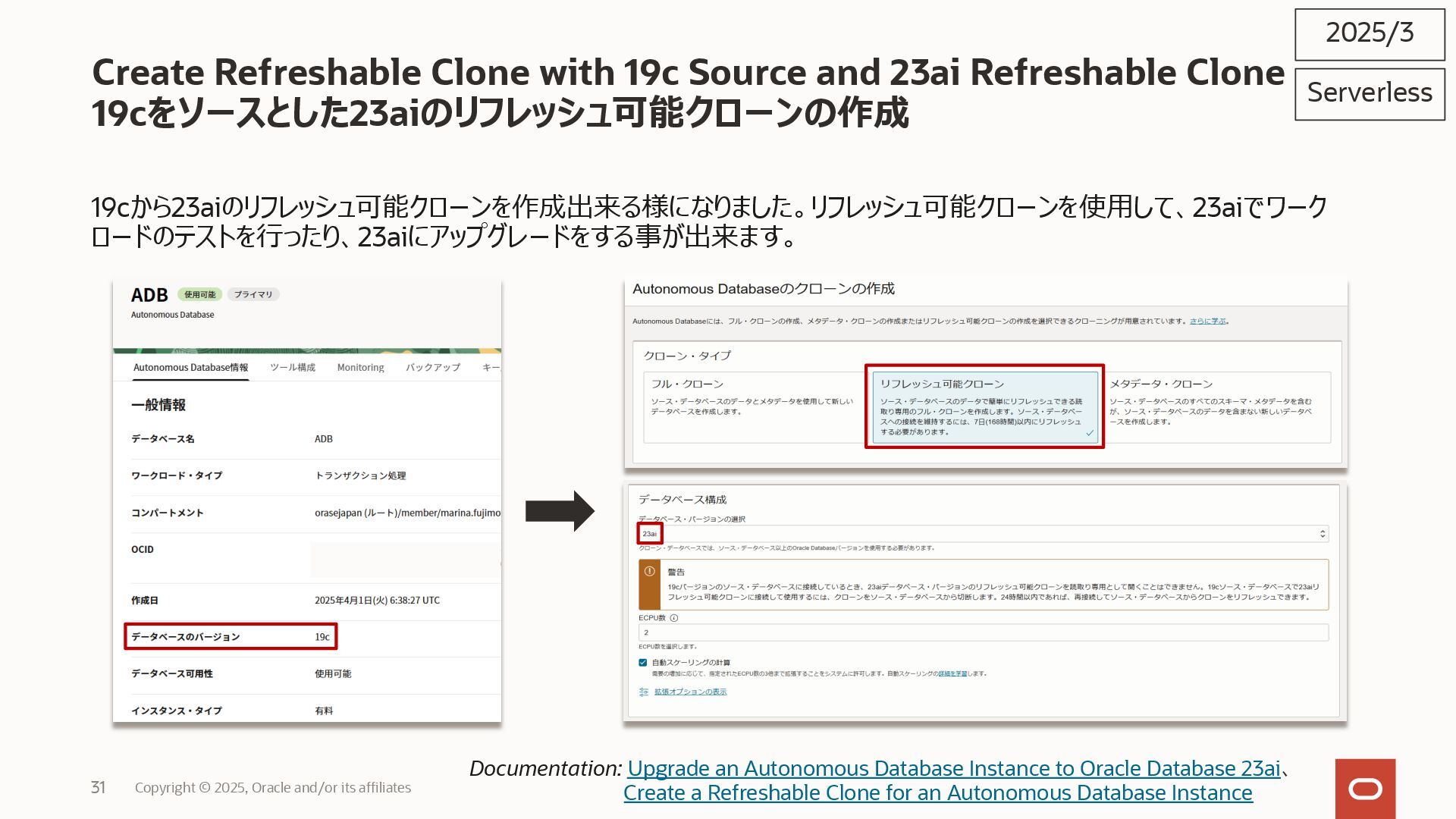1456x819 pixels.
Task: Click the Oracle logo at bottom right
Action: click(x=1365, y=789)
